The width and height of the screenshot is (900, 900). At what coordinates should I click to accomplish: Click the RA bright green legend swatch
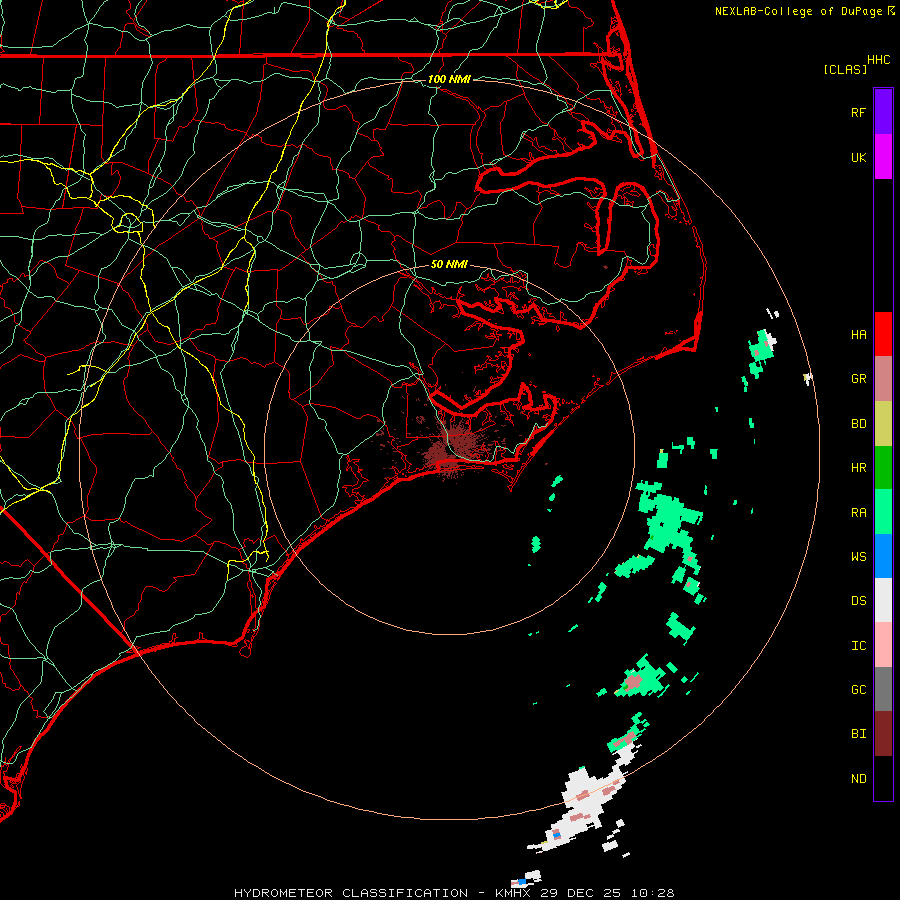[x=883, y=512]
